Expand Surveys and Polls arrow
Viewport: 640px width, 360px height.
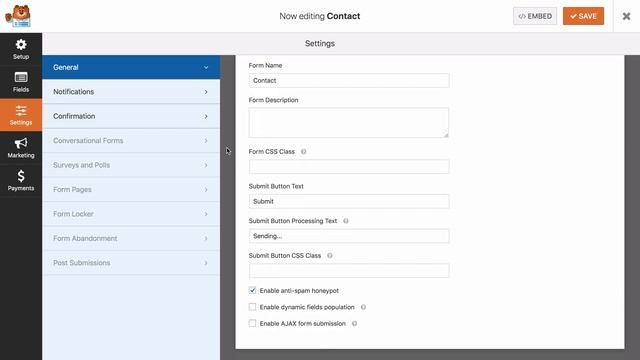pos(206,165)
